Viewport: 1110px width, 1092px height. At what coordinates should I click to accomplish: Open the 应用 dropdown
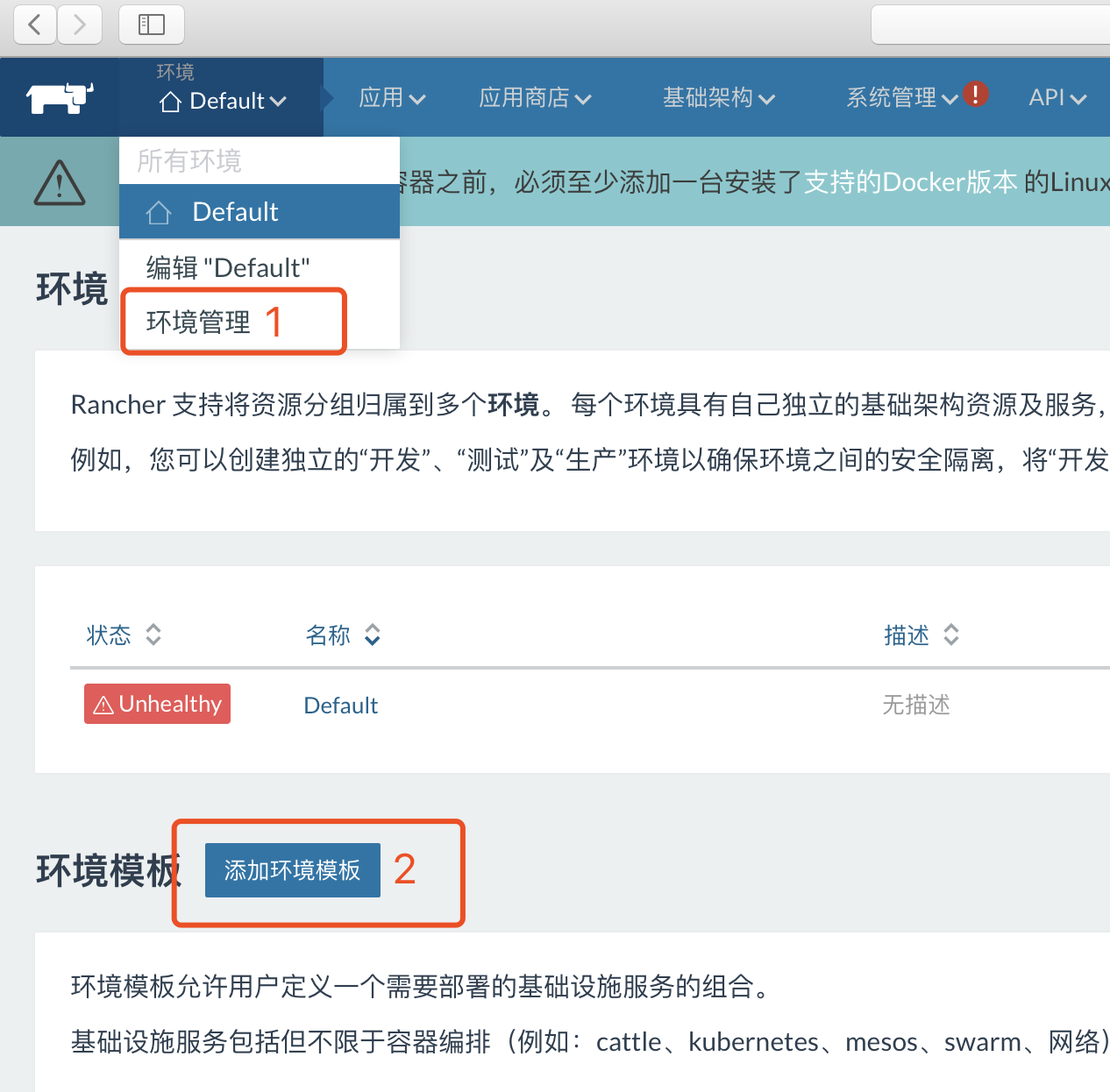[x=391, y=98]
